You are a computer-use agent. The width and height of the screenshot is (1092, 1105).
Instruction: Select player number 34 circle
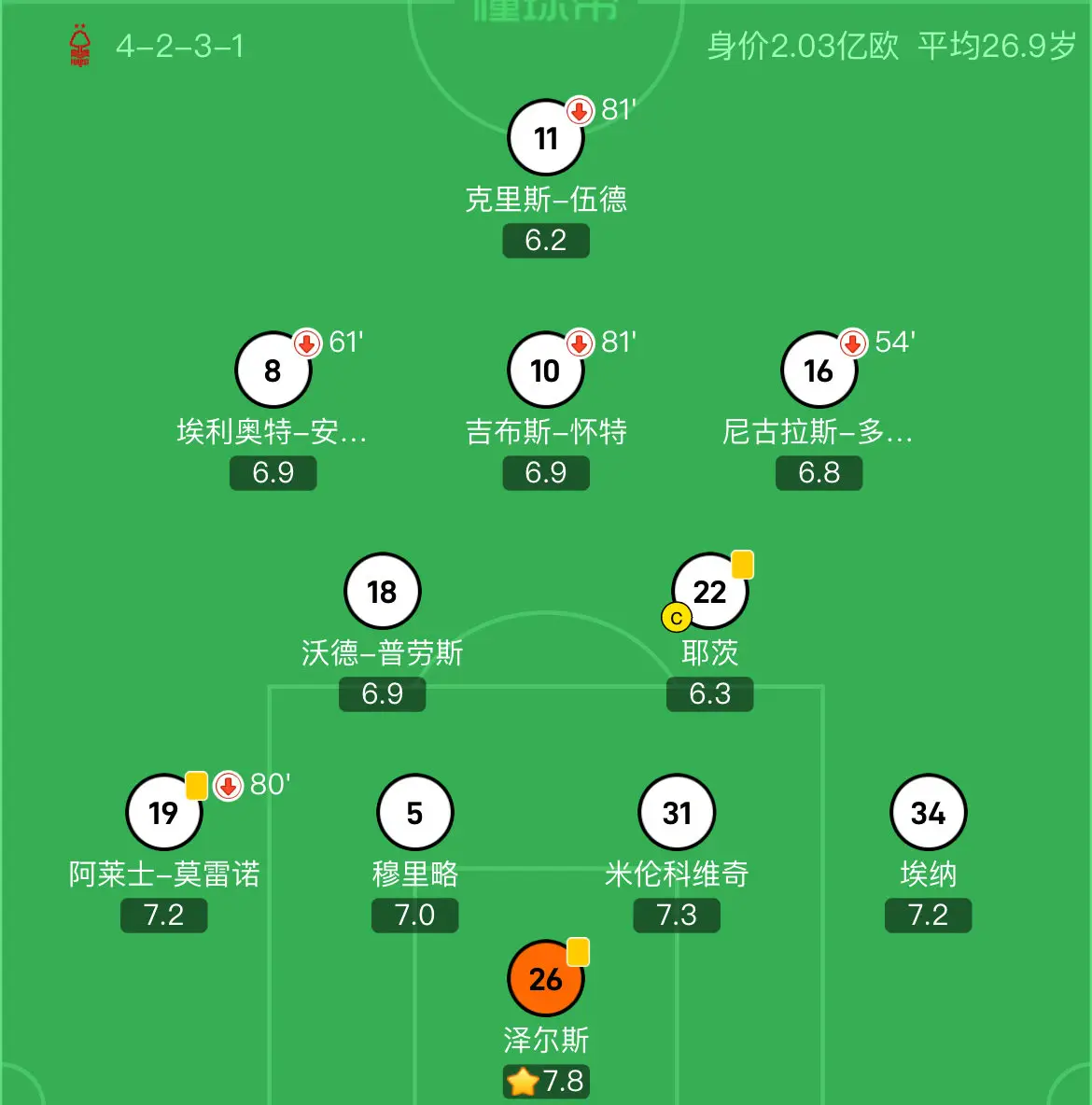coord(929,813)
